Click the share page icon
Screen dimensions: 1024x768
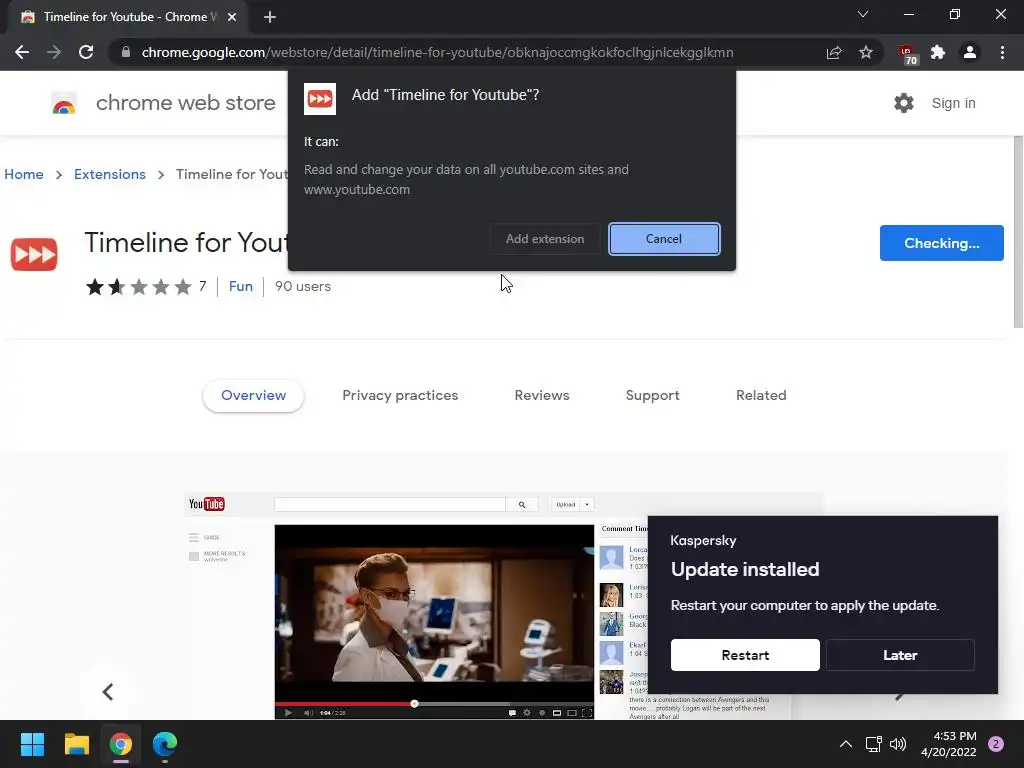pyautogui.click(x=833, y=52)
